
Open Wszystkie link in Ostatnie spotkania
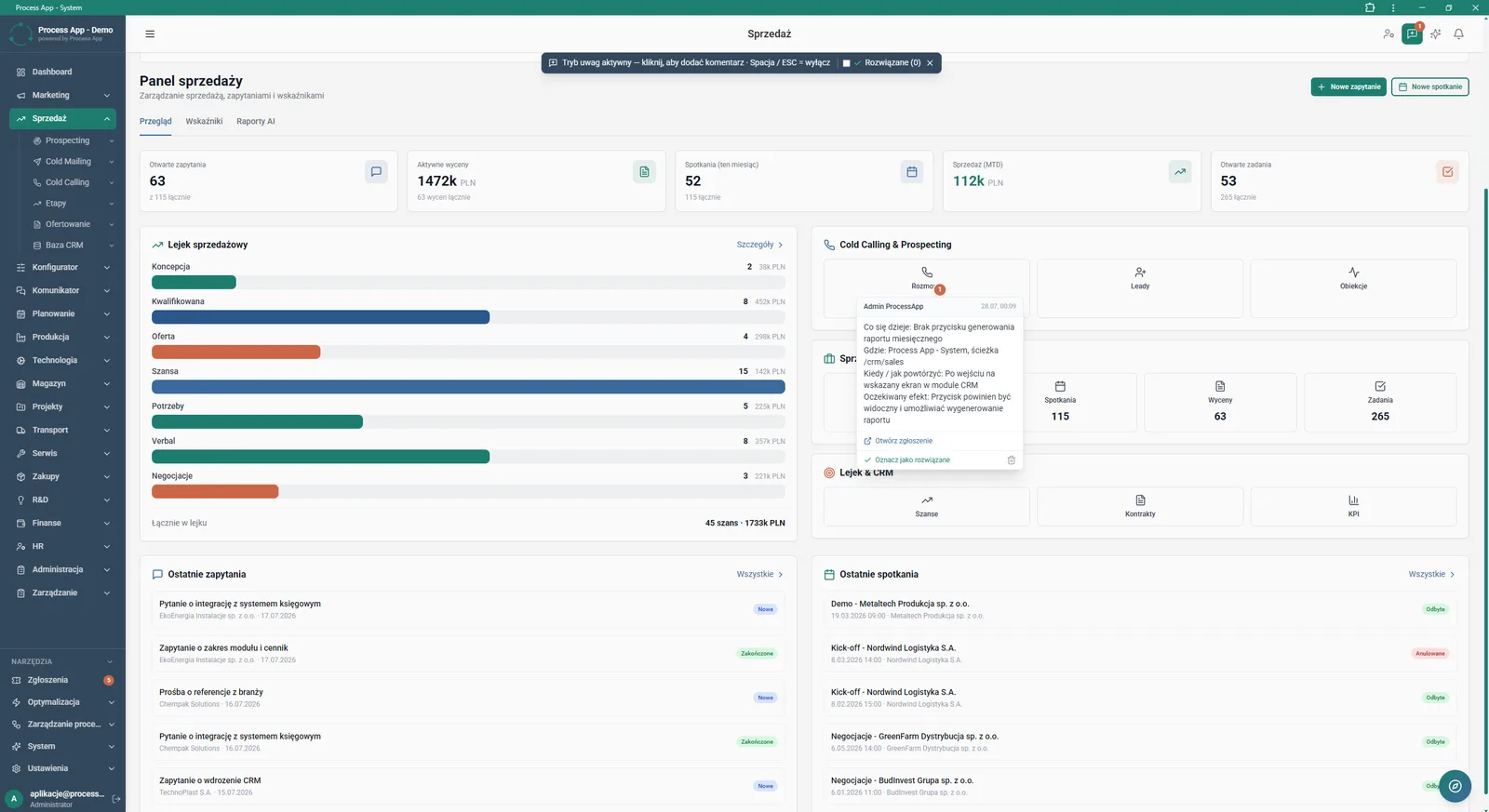click(1431, 575)
